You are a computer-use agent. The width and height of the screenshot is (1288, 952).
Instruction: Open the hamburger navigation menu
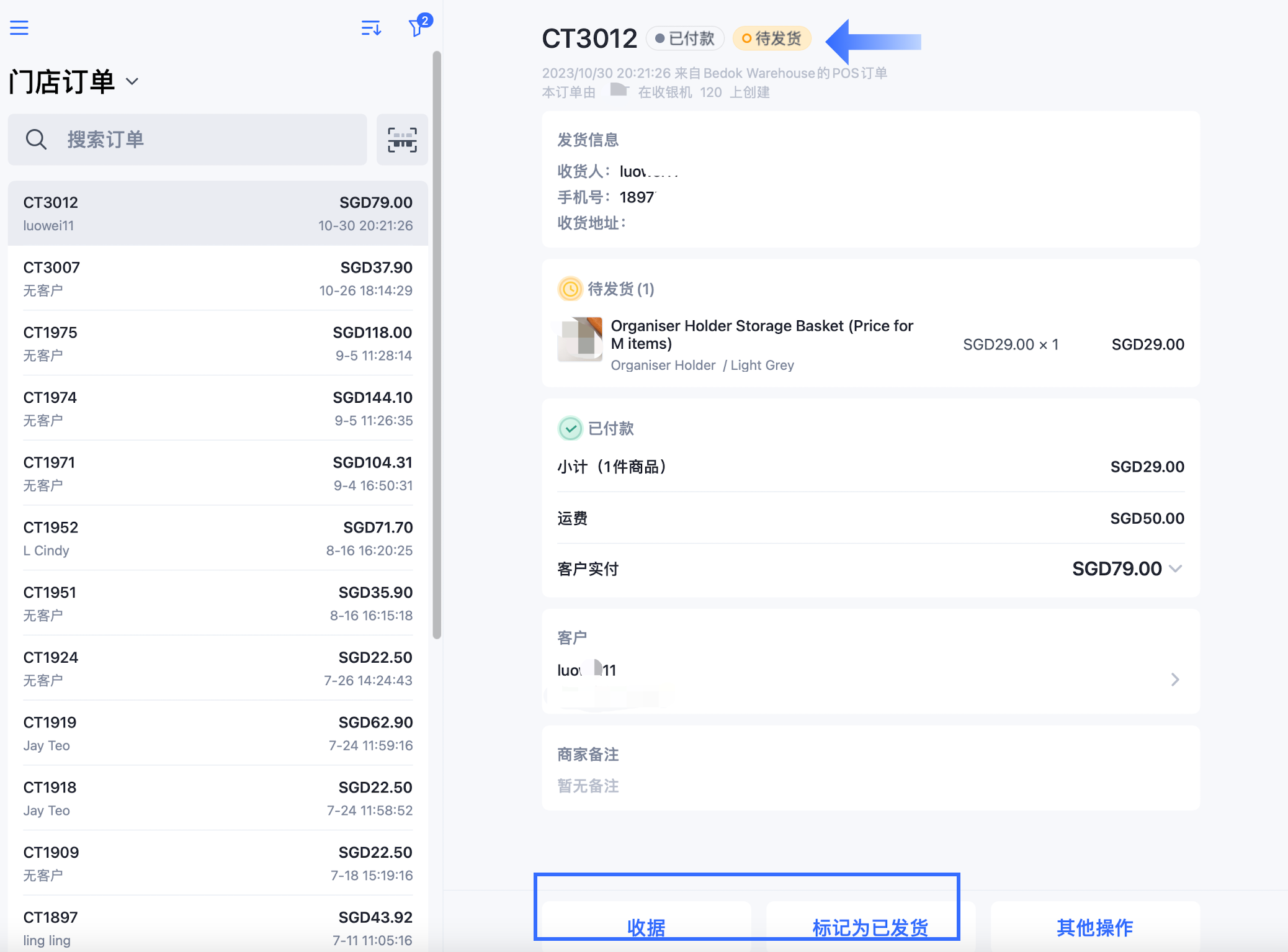point(19,28)
